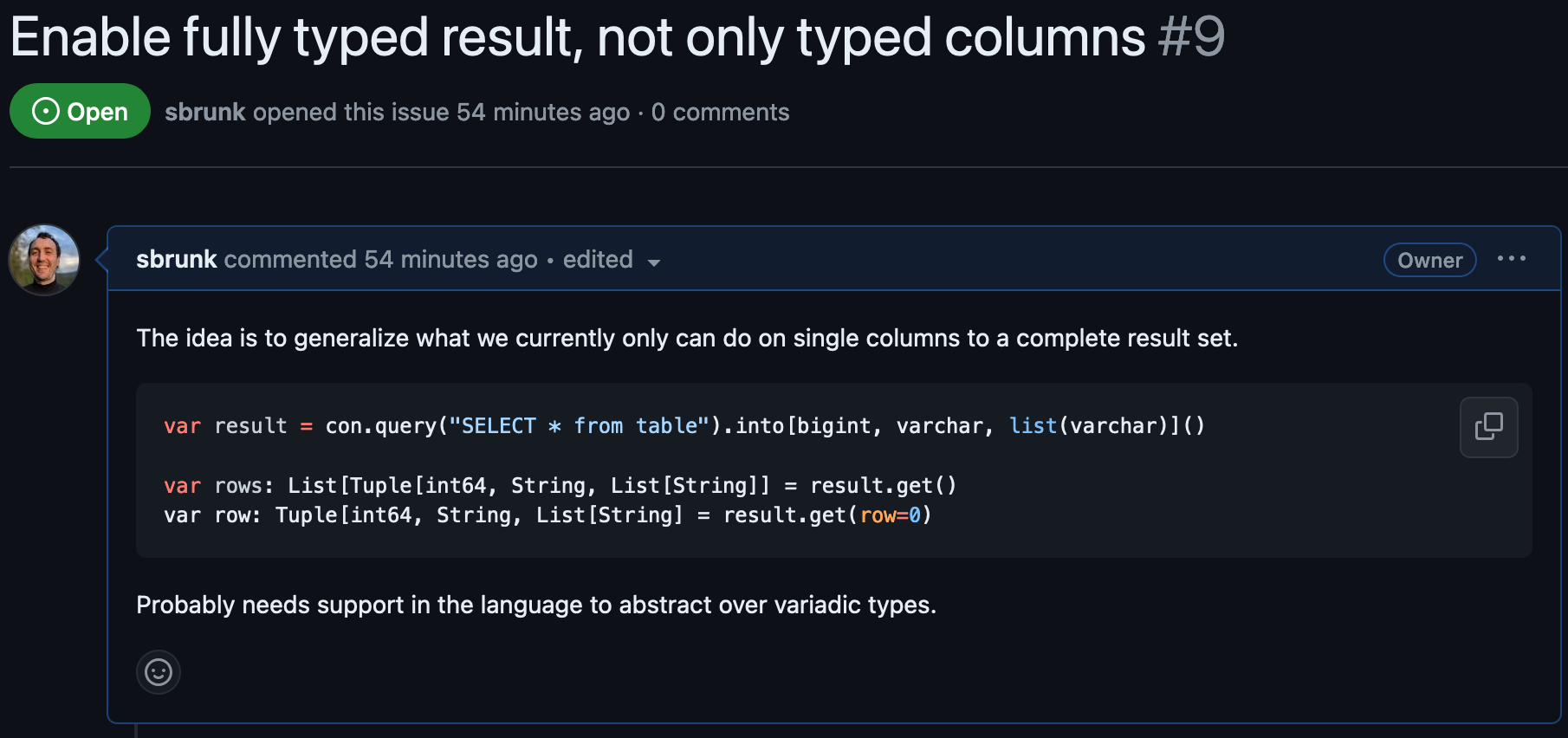Click the sentence about variadic types
The height and width of the screenshot is (738, 1568).
(x=536, y=605)
